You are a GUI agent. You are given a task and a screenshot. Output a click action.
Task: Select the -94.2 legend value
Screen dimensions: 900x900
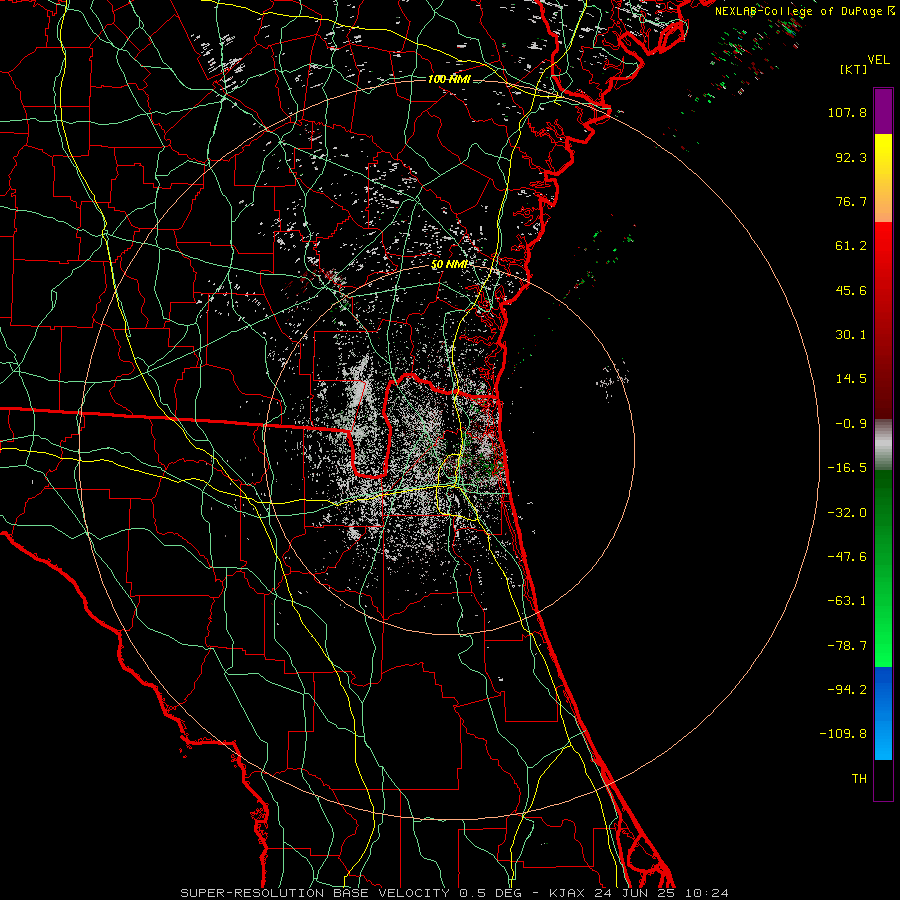[x=847, y=689]
